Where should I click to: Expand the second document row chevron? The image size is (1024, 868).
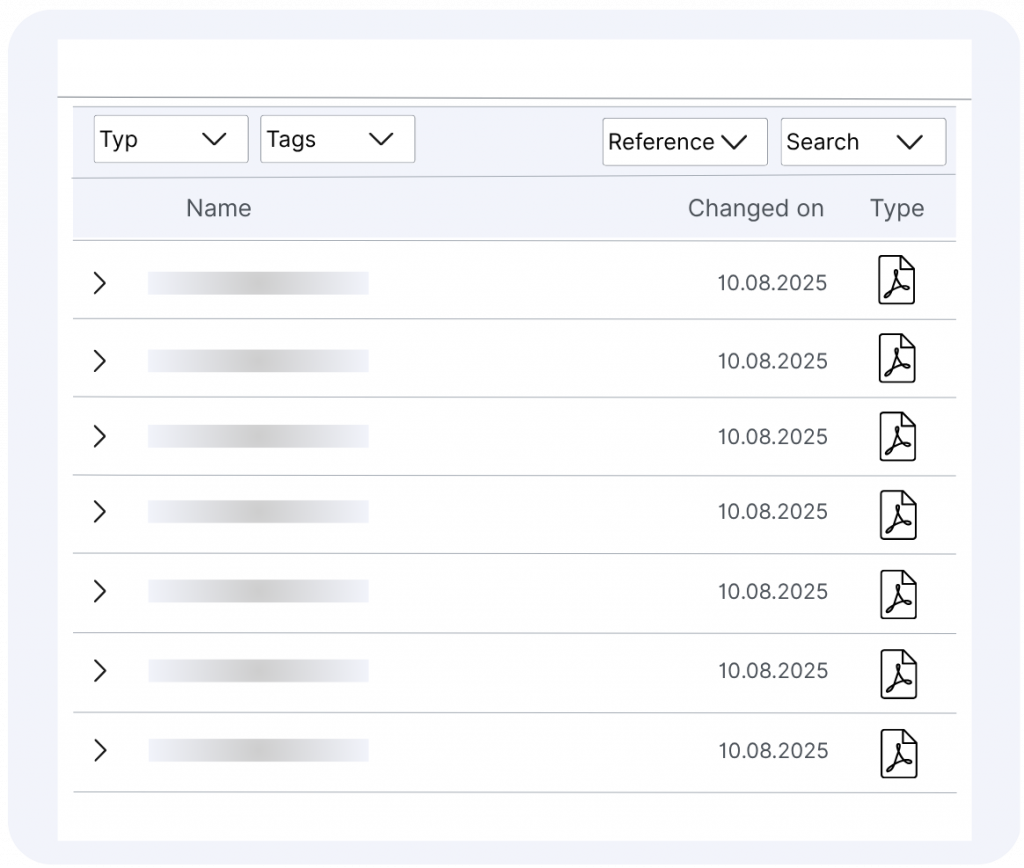pyautogui.click(x=99, y=360)
